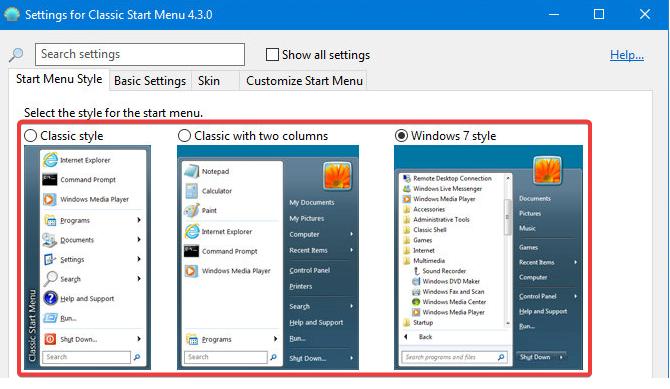This screenshot has width=670, height=389.
Task: Click search magnifier in Windows 7 preview search box
Action: pos(501,357)
